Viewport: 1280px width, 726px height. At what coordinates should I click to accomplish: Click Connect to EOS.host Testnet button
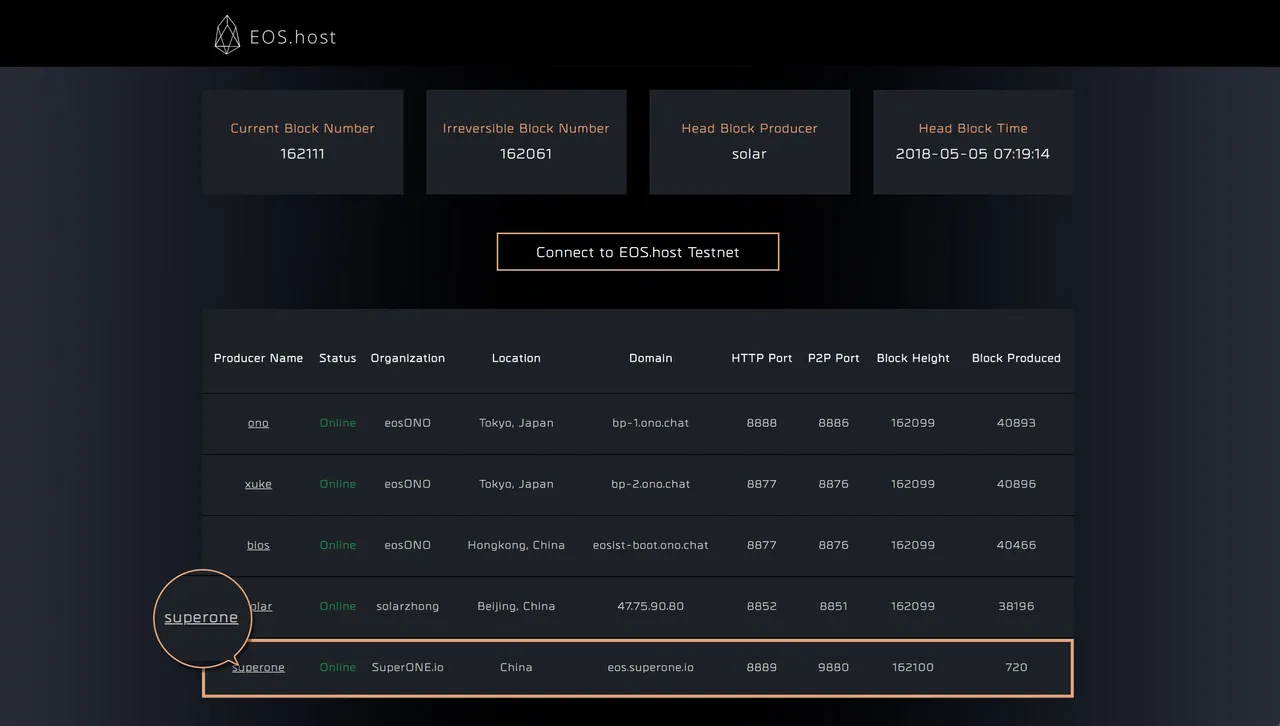click(x=638, y=252)
